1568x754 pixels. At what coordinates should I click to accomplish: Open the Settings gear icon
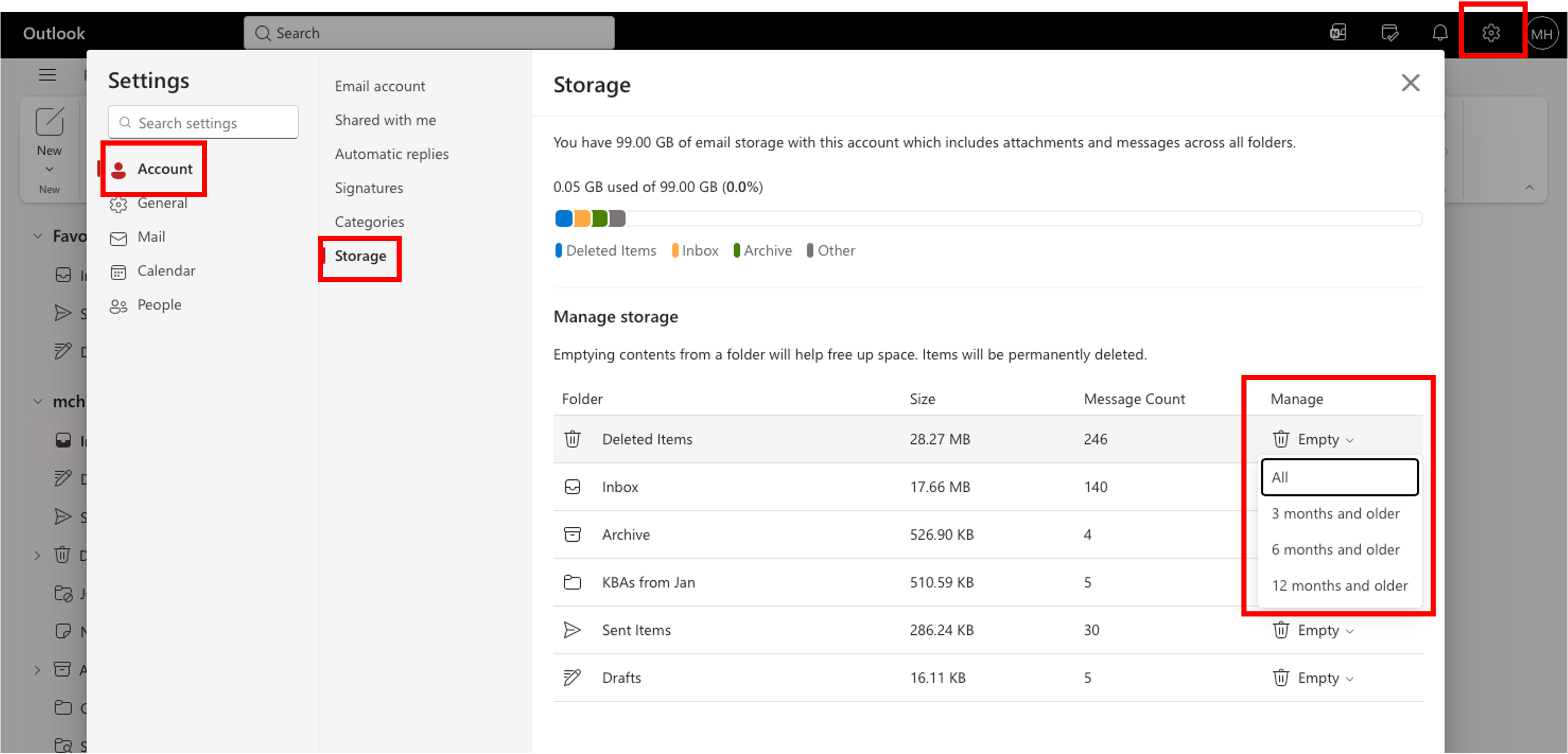click(1491, 33)
